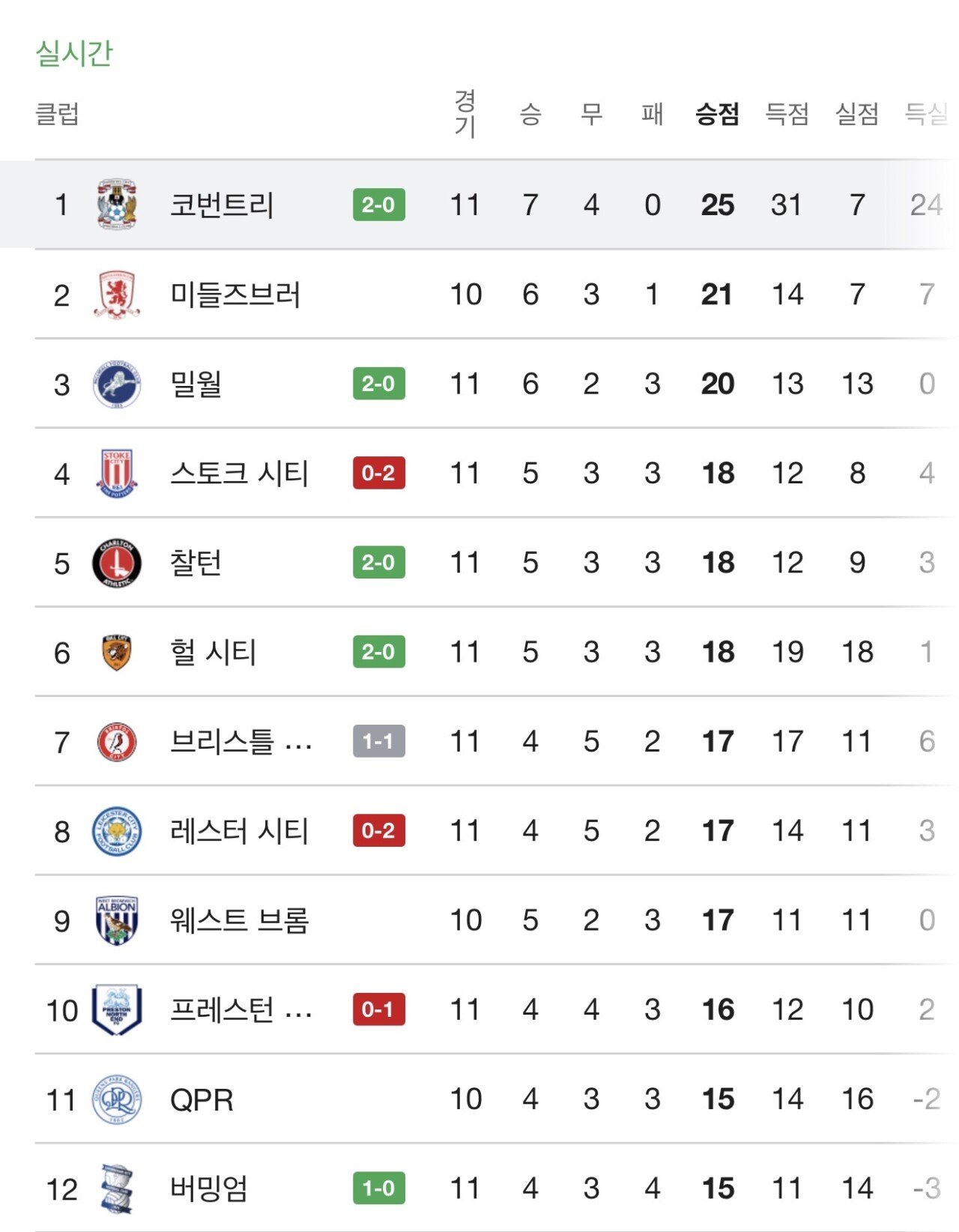Open the 미들즈브러 team name link

tap(235, 295)
